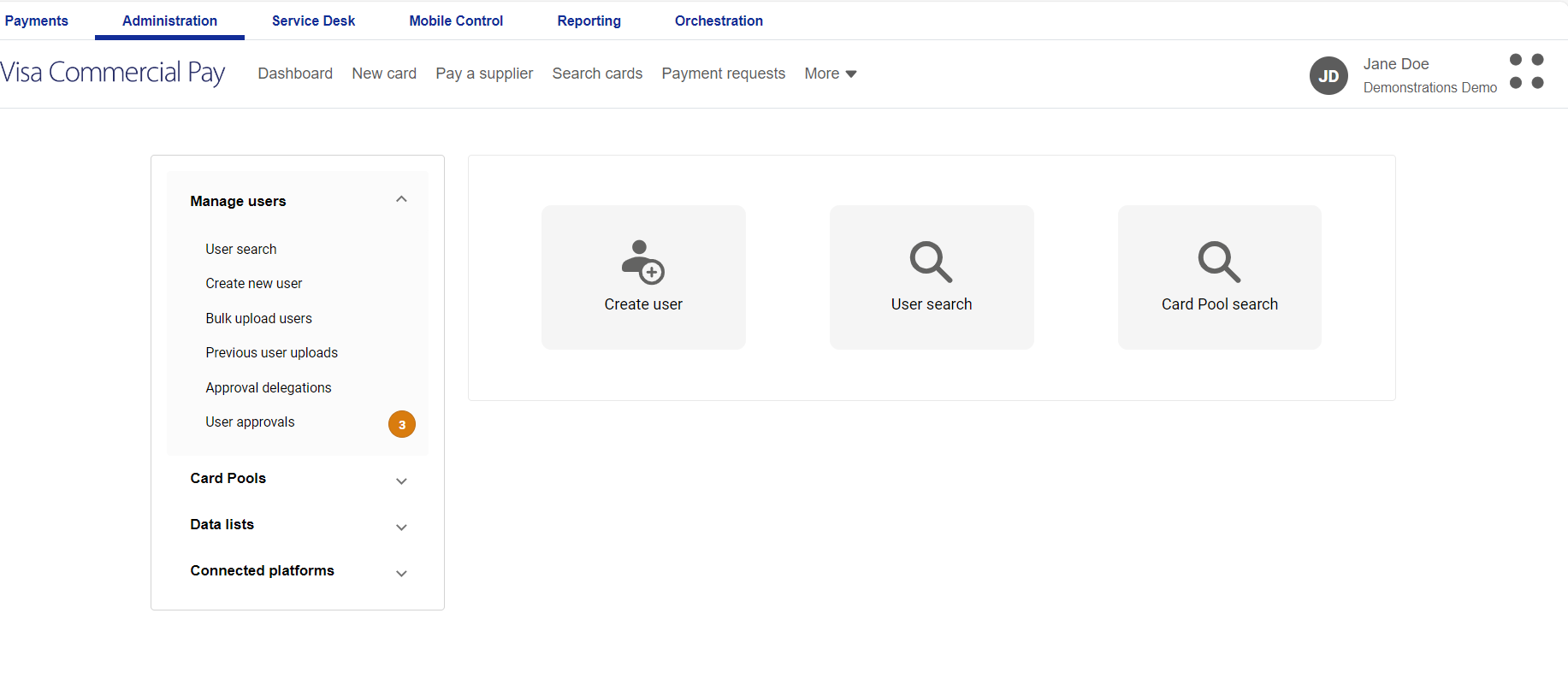Go to Search cards
The height and width of the screenshot is (690, 1568).
597,74
